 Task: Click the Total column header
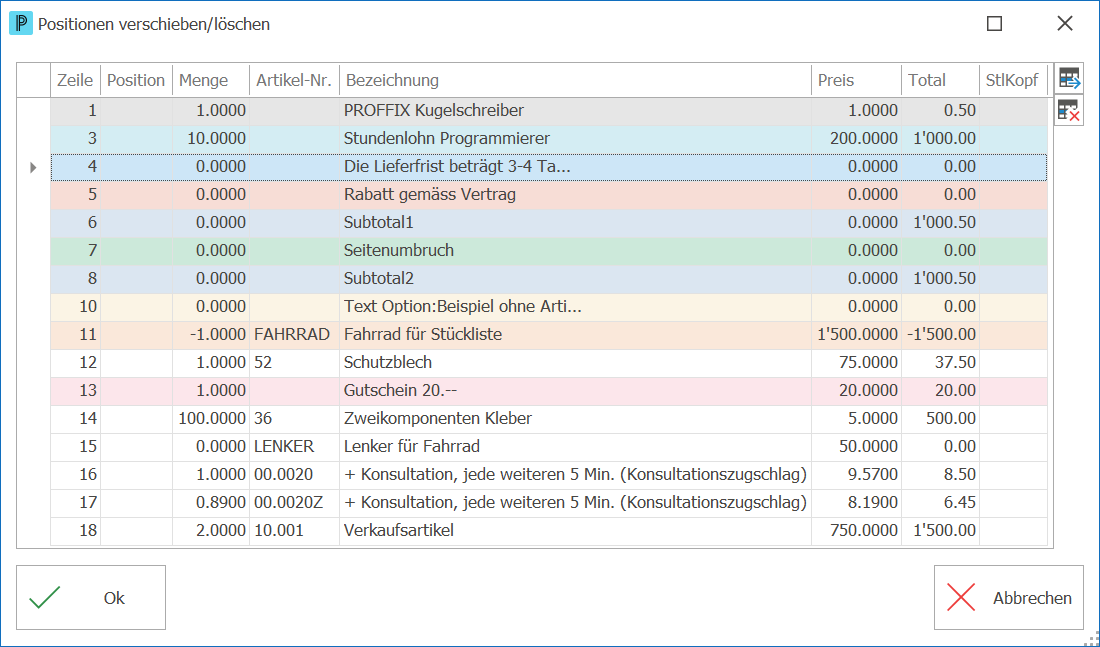tap(941, 81)
